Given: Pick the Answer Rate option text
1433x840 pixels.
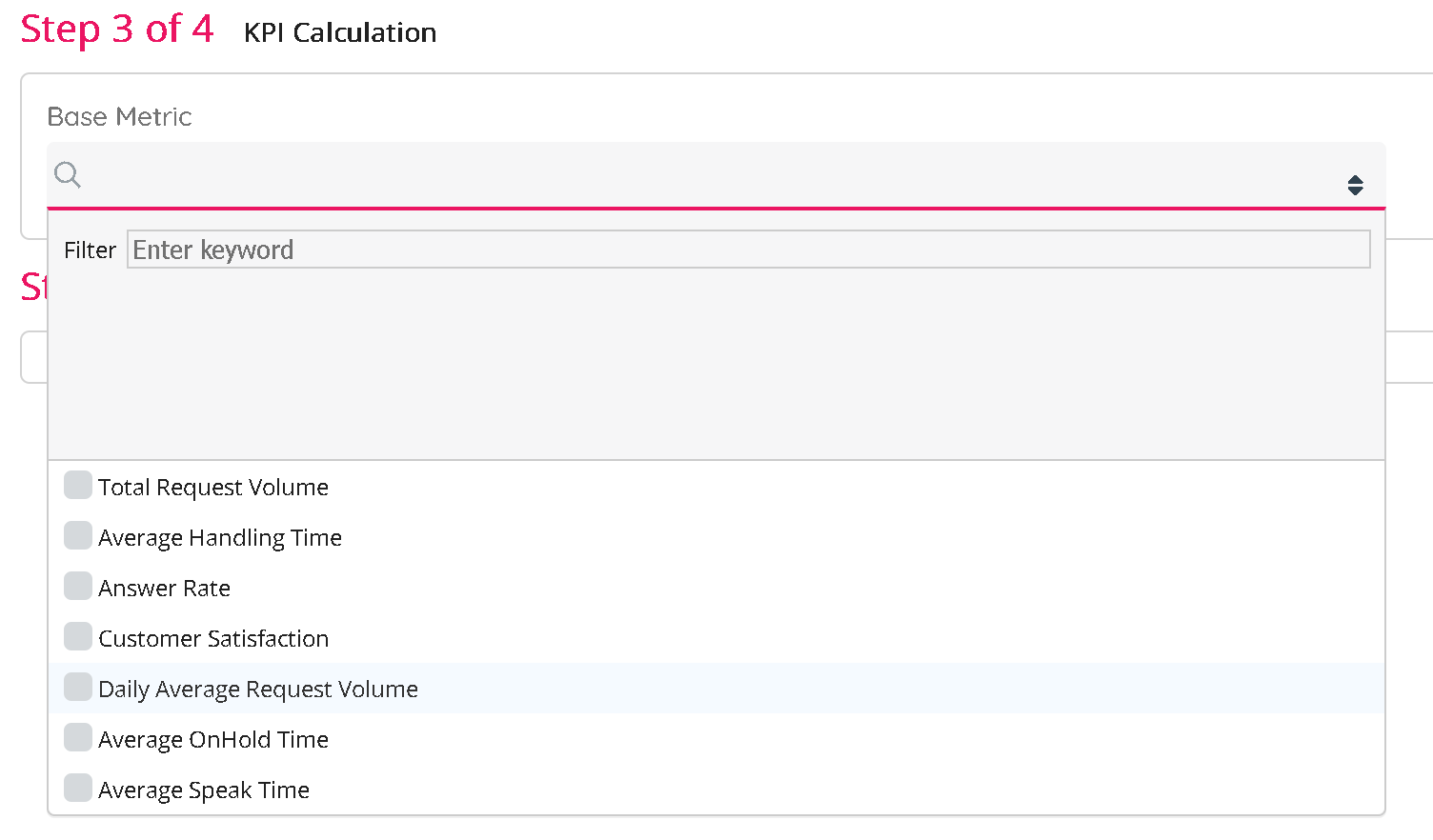Looking at the screenshot, I should pos(164,589).
